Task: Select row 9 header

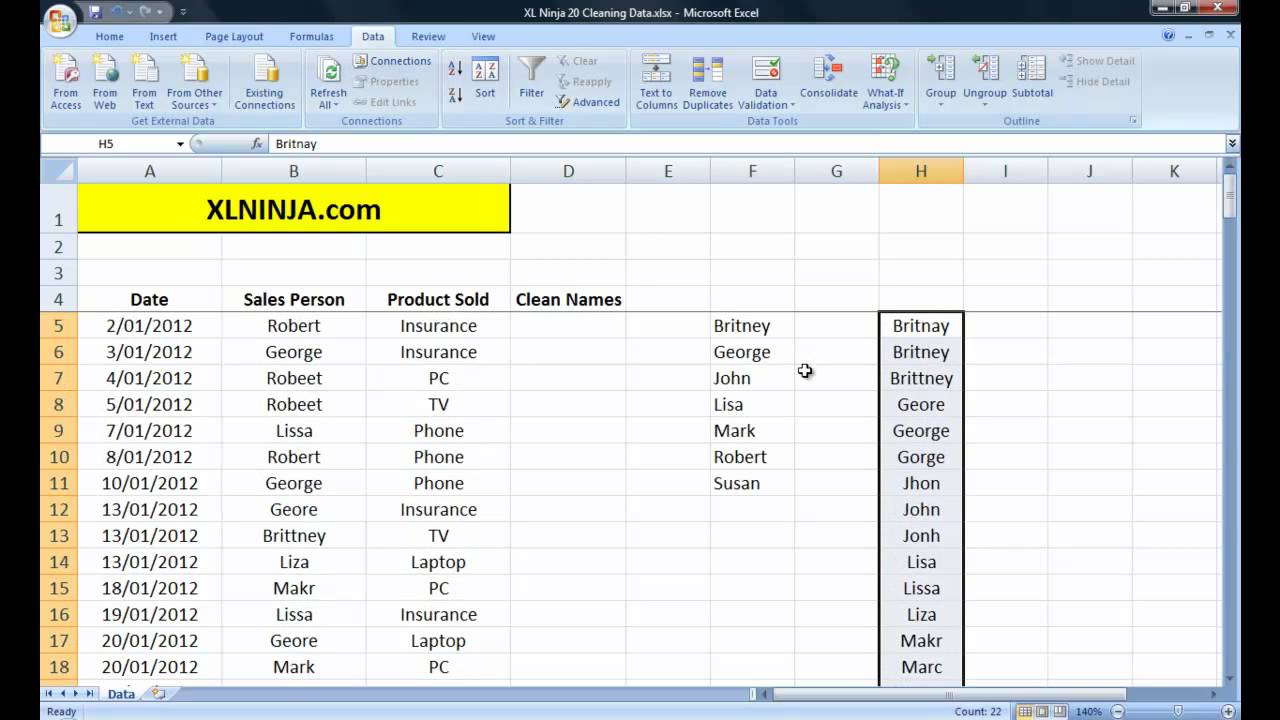Action: pyautogui.click(x=59, y=431)
